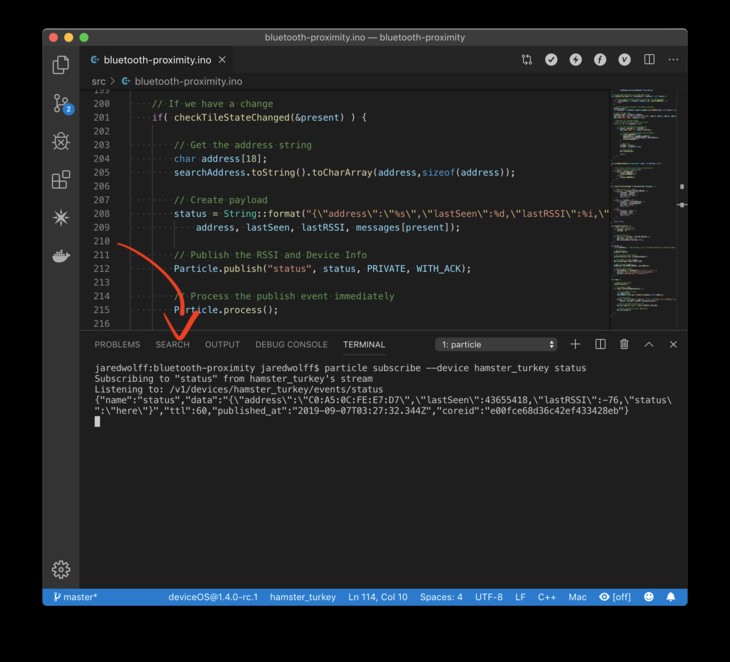
Task: Delete terminal using trash icon
Action: 624,344
